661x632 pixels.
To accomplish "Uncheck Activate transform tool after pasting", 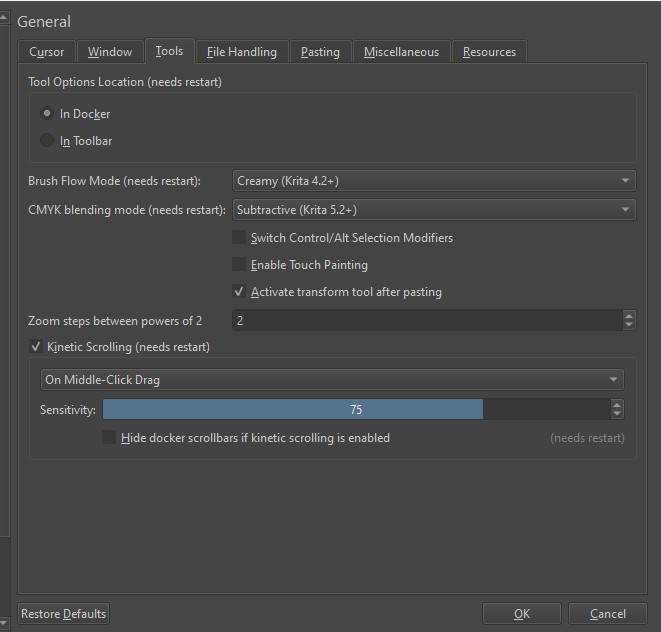I will [239, 292].
